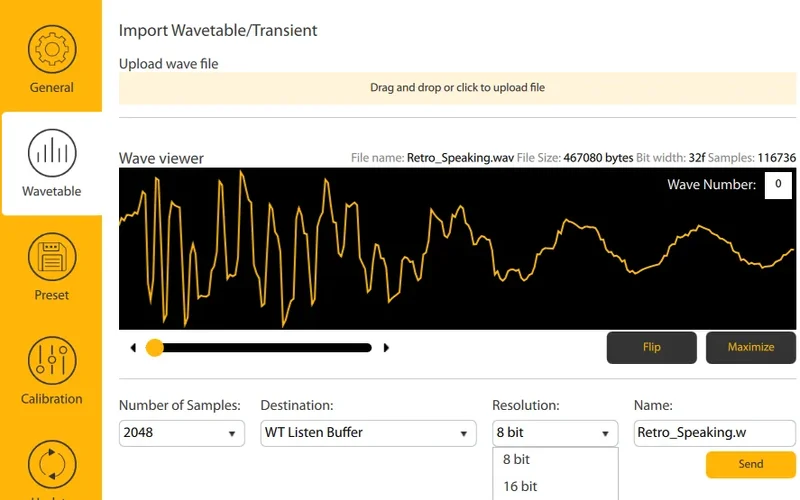
Task: Click the drag and drop upload area
Action: [457, 88]
